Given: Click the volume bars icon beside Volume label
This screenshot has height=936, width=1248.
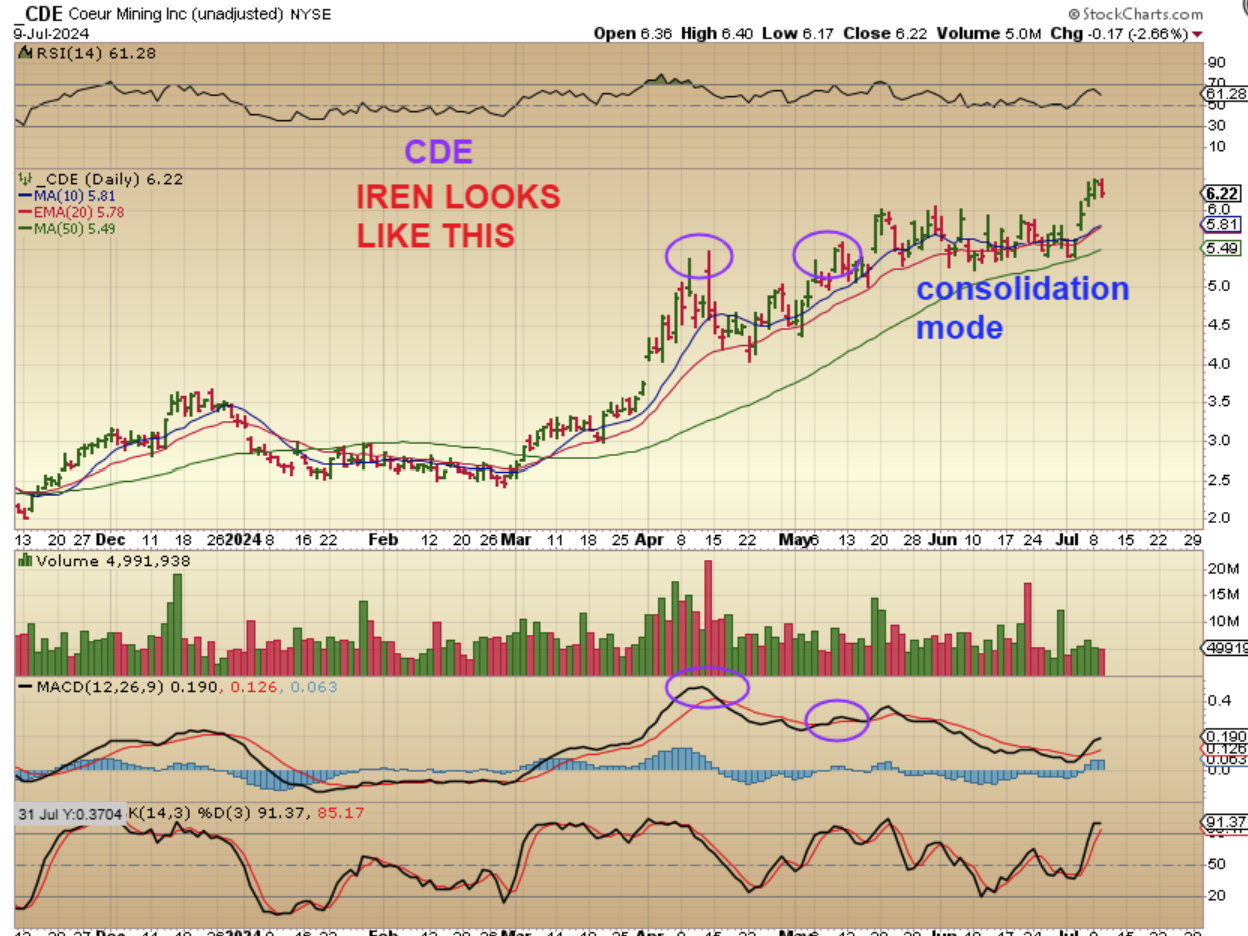Looking at the screenshot, I should [x=25, y=561].
